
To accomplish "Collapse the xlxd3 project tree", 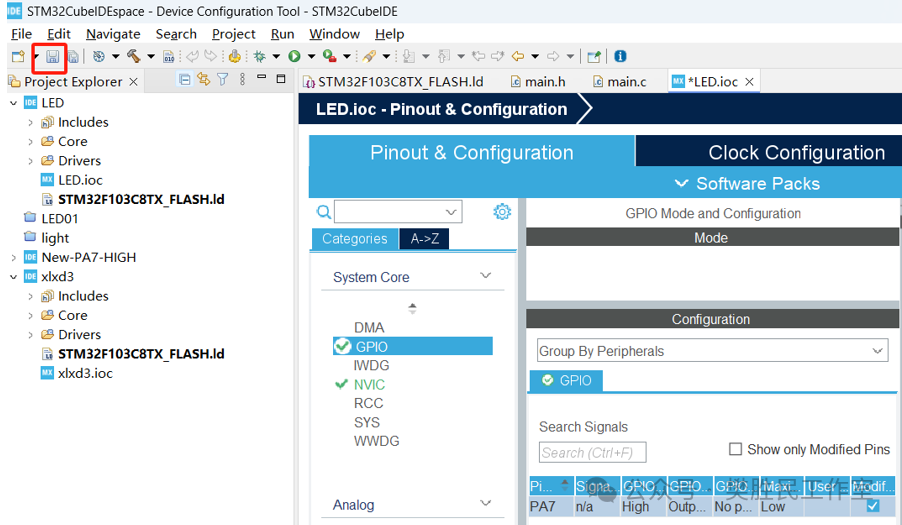I will [x=14, y=277].
